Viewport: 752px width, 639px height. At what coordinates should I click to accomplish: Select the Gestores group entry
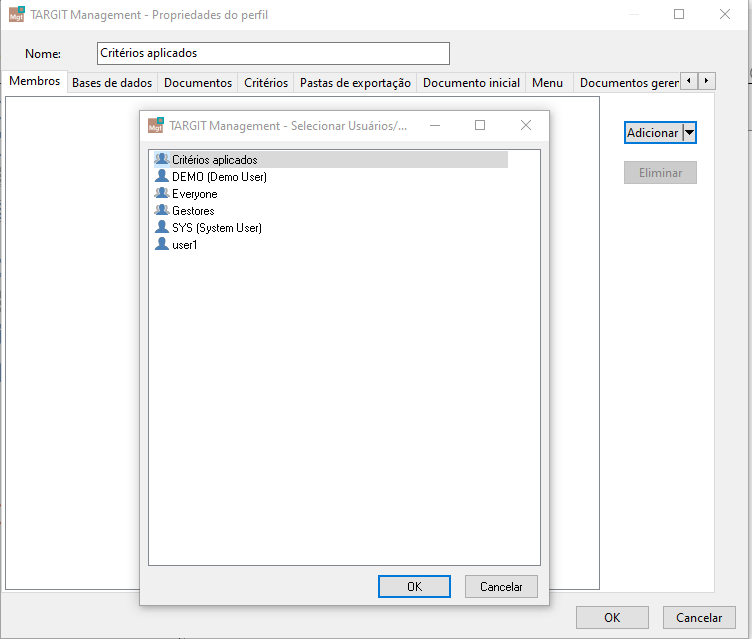point(193,211)
